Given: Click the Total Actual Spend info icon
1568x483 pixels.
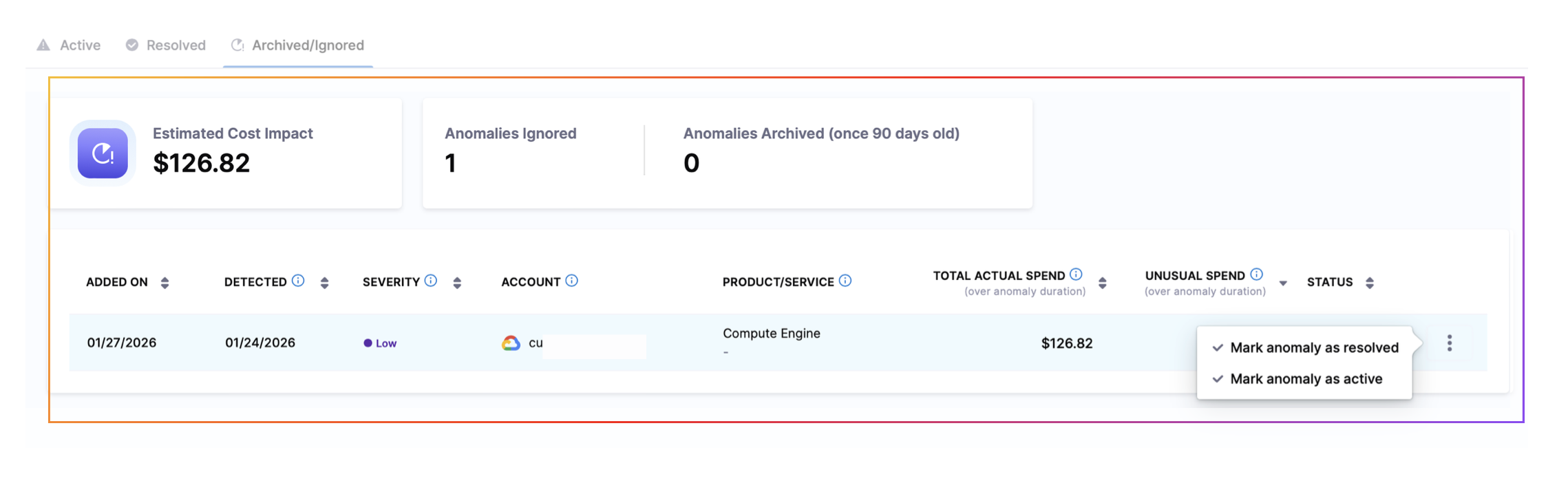Looking at the screenshot, I should point(1076,275).
